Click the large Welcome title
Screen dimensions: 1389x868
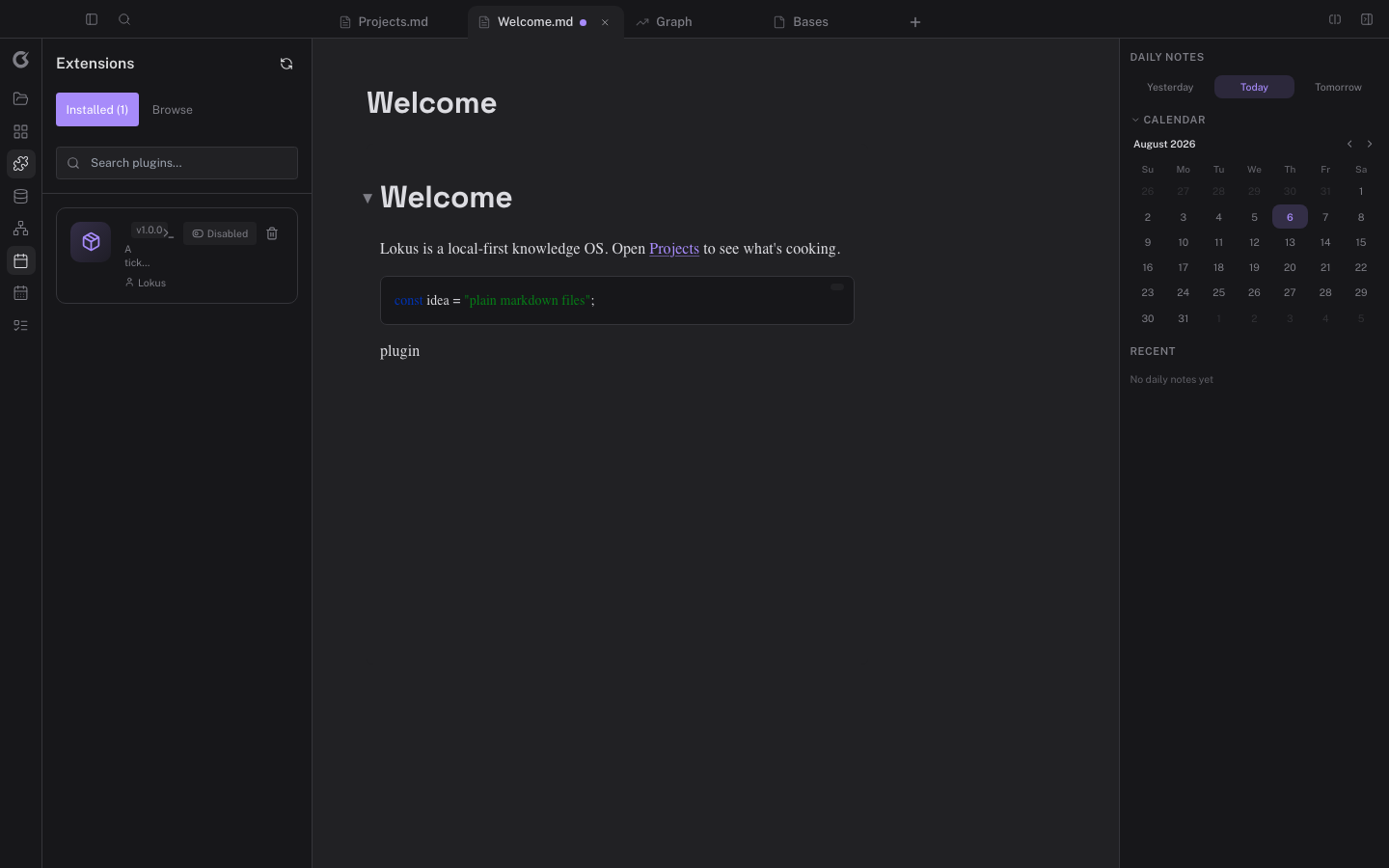coord(431,103)
